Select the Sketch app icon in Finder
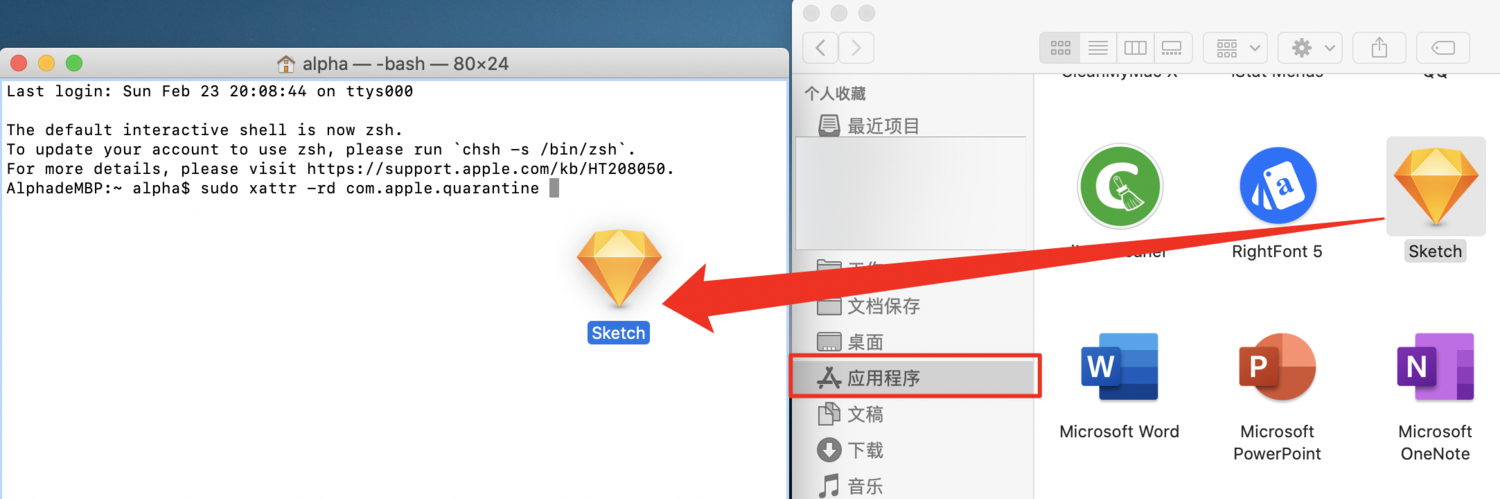 1435,186
